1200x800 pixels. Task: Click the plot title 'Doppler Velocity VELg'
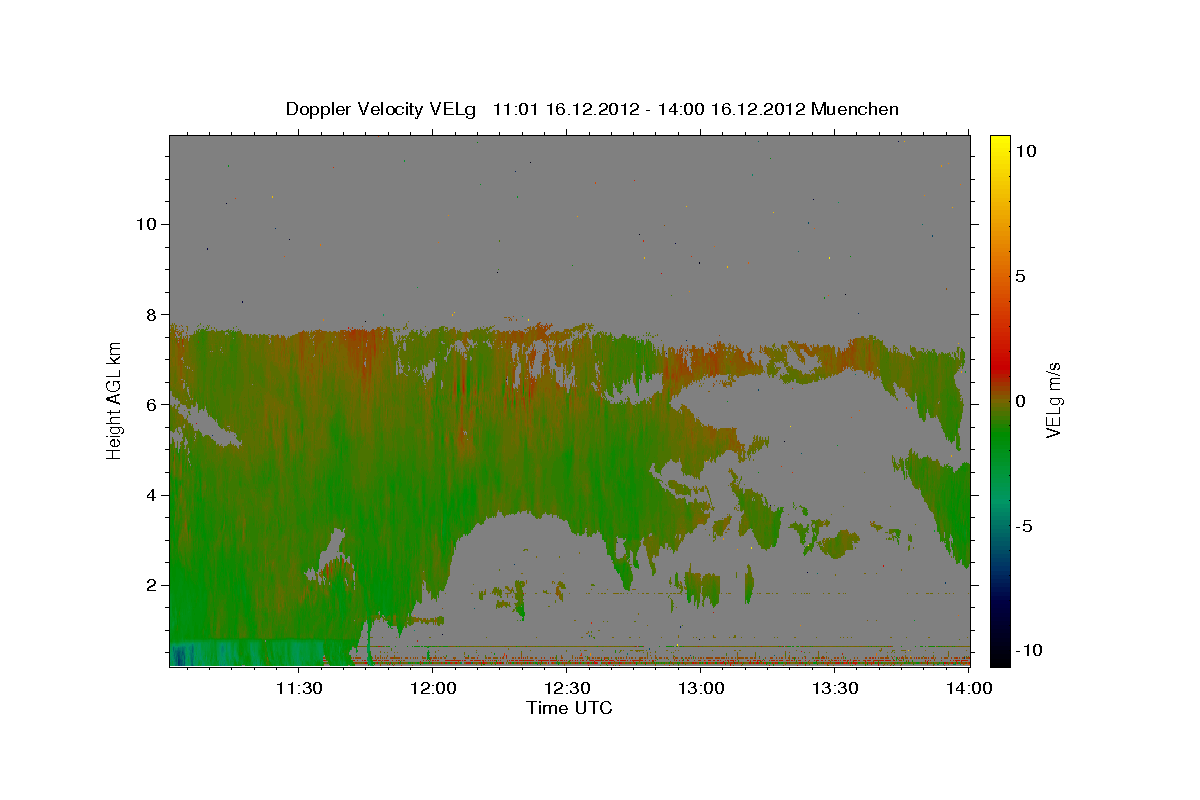[x=383, y=109]
